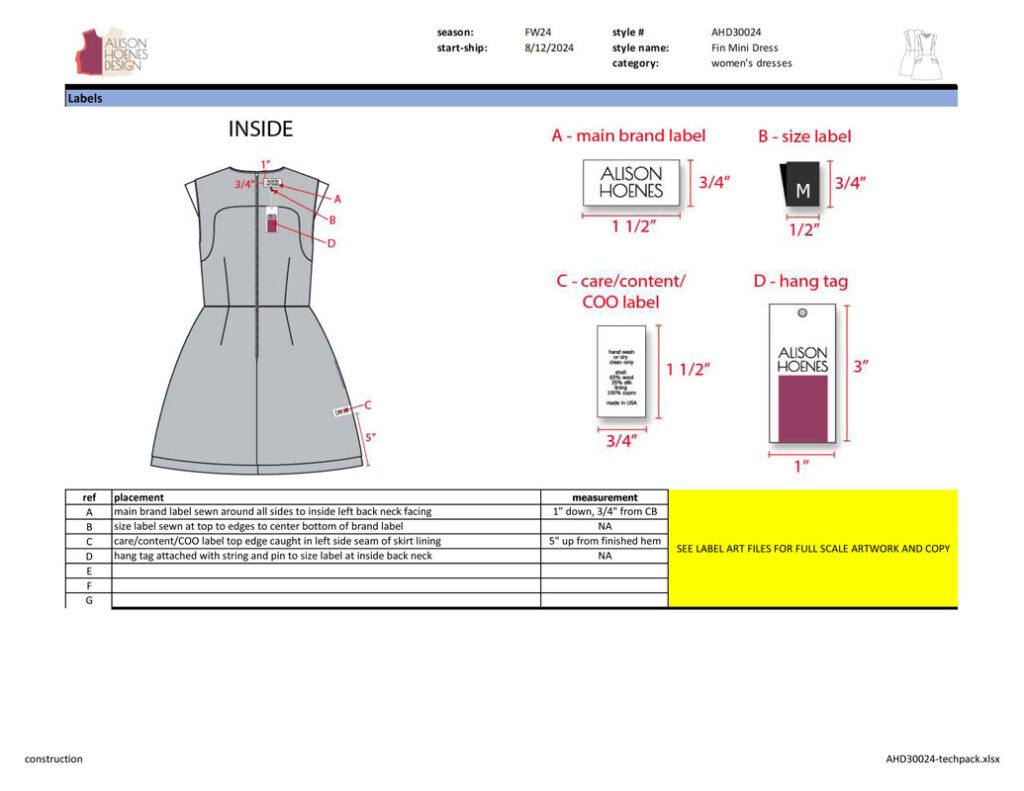This screenshot has height=791, width=1024.
Task: Select the 'construction' footer text
Action: click(x=54, y=759)
